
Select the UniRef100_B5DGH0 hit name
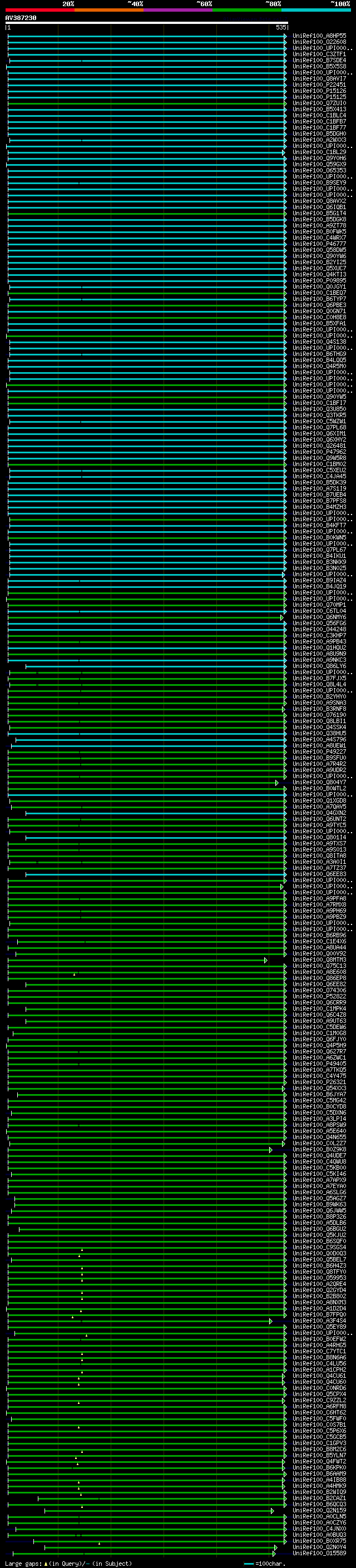319,134
